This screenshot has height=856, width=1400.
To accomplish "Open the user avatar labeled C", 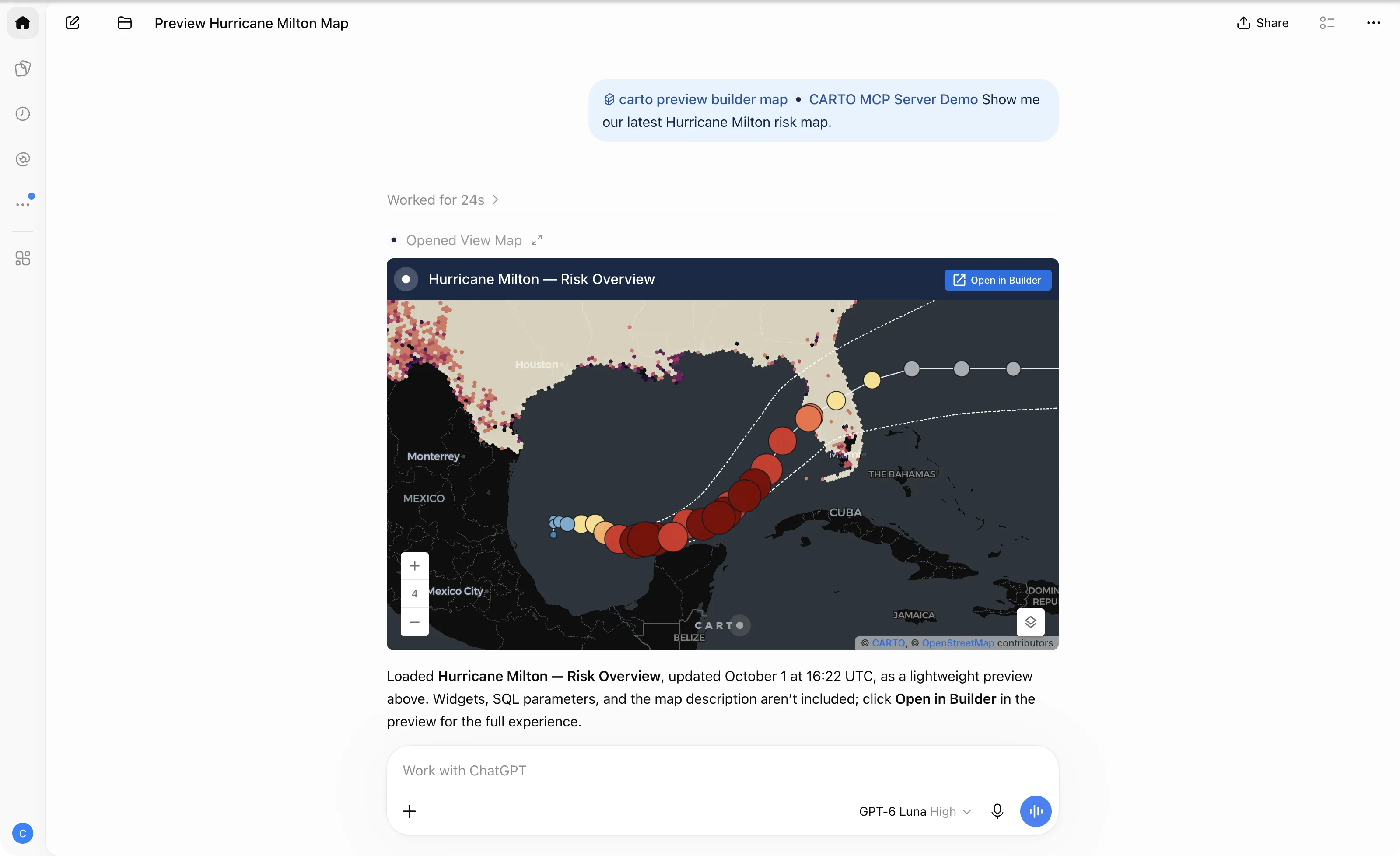I will pyautogui.click(x=23, y=833).
